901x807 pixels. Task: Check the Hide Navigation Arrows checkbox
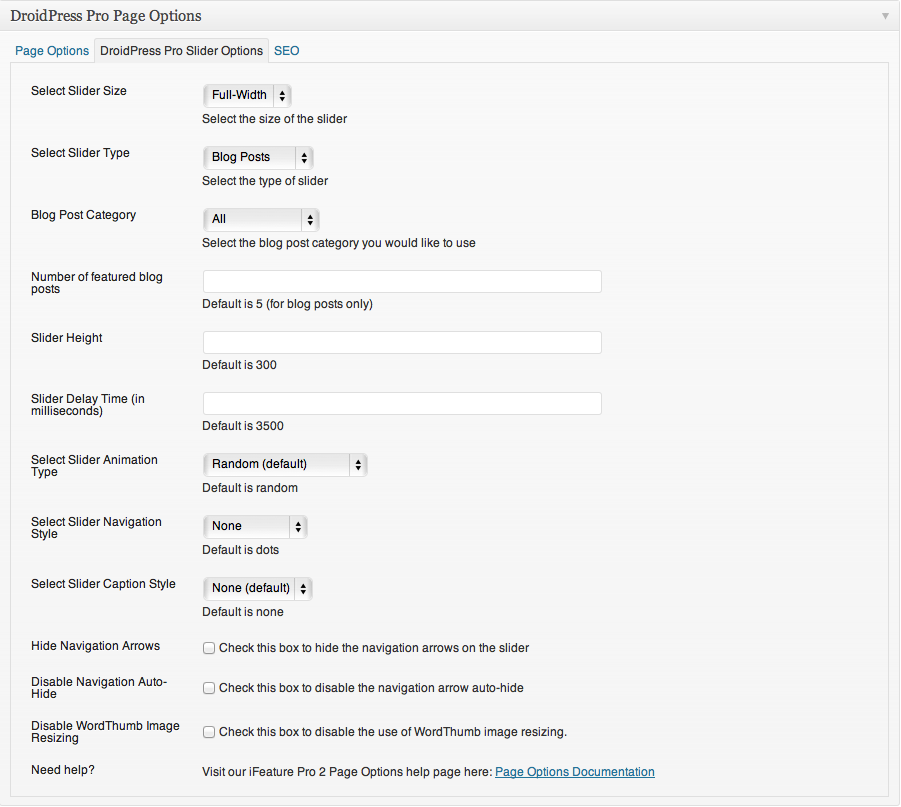click(x=209, y=648)
